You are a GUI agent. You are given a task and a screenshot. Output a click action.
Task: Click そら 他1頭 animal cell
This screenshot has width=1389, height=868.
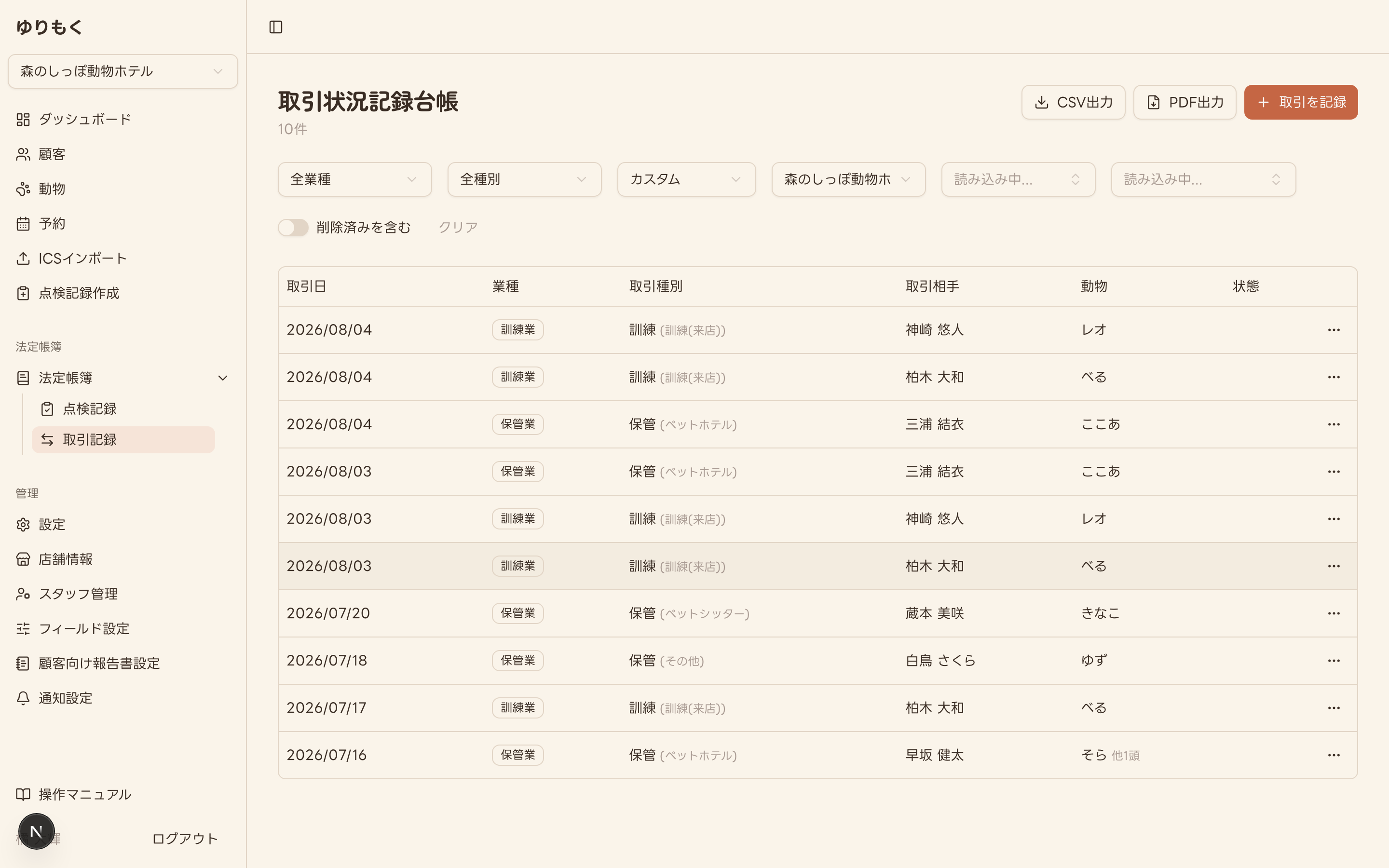(1110, 756)
